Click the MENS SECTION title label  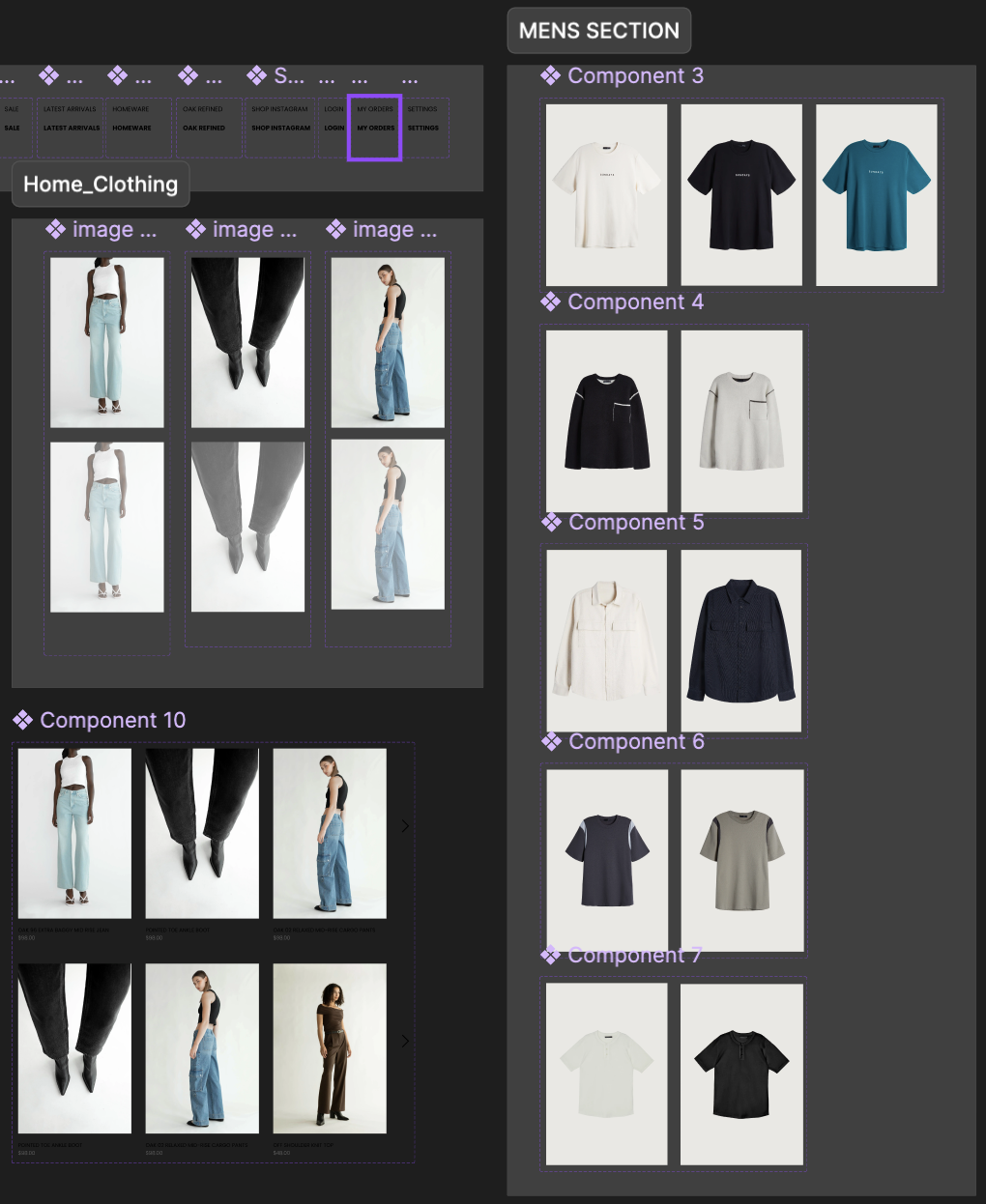[597, 30]
